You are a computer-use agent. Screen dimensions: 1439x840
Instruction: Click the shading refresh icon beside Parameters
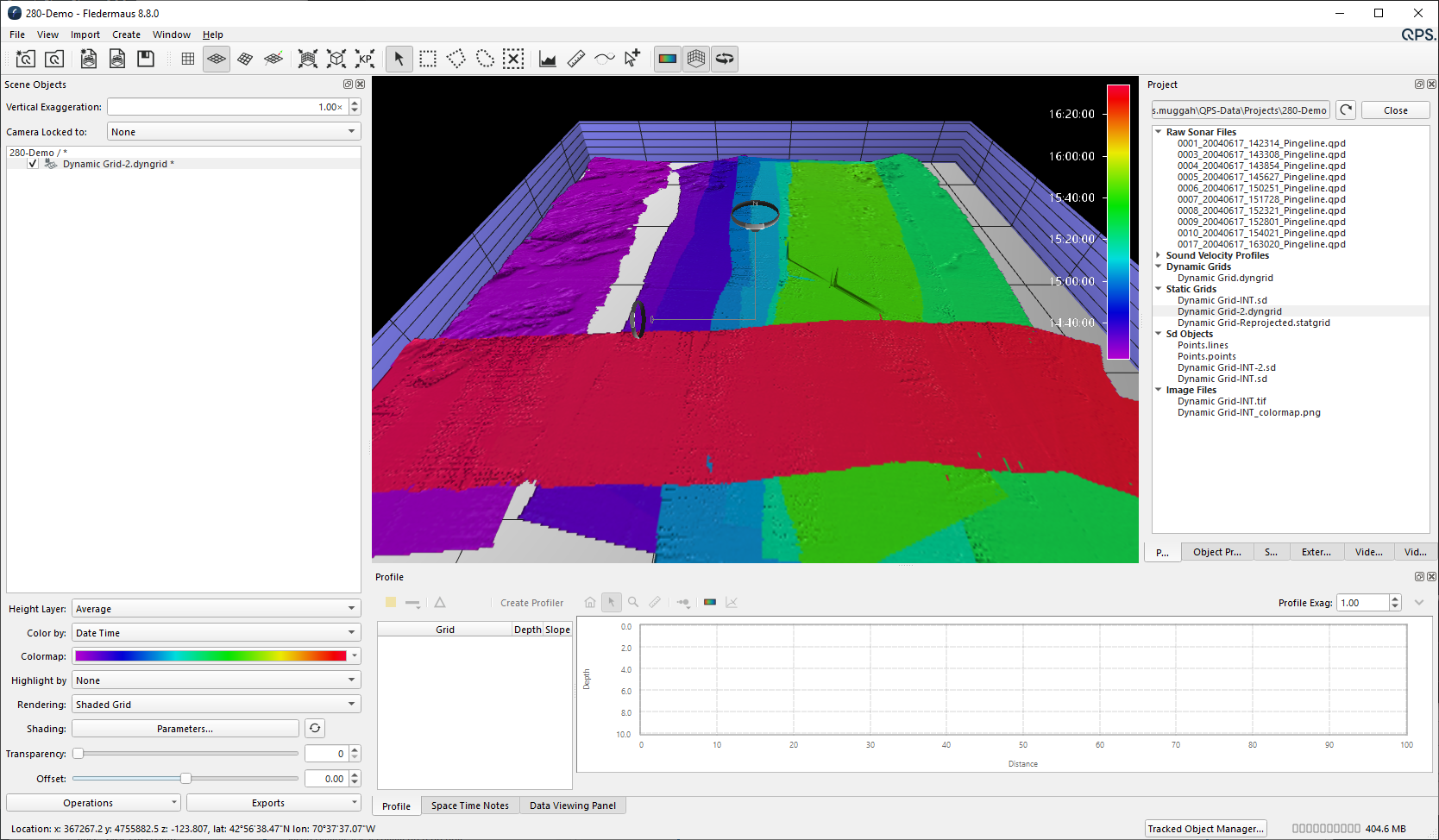tap(315, 729)
